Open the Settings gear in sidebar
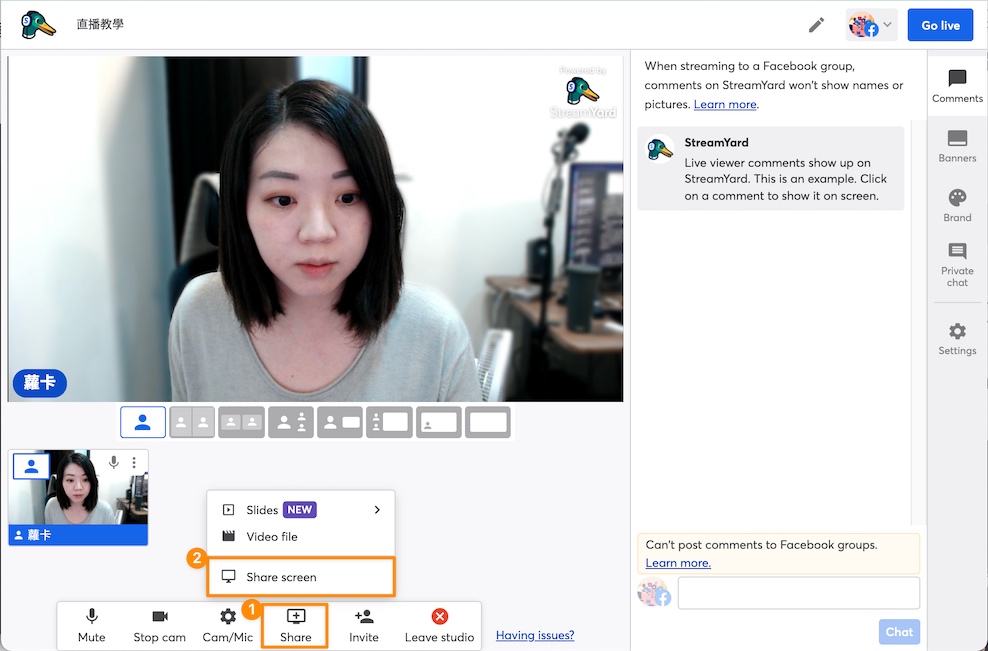988x651 pixels. (957, 339)
